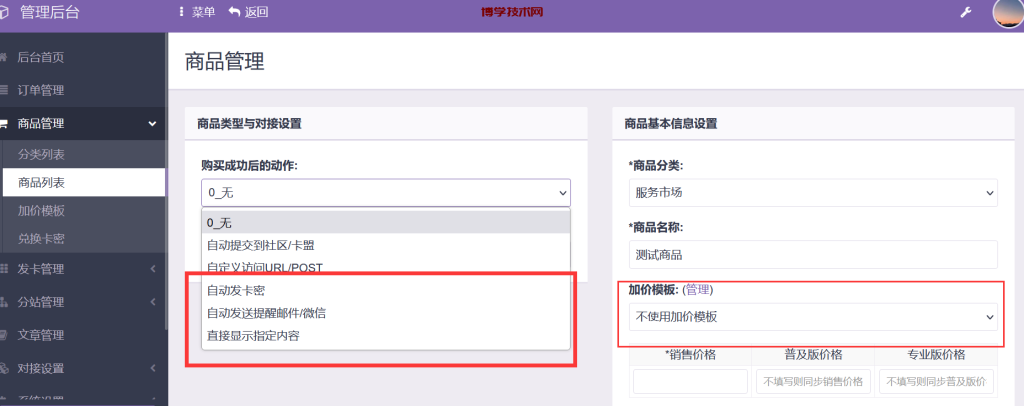Click the 销售价格 input field
This screenshot has height=406, width=1024.
690,381
